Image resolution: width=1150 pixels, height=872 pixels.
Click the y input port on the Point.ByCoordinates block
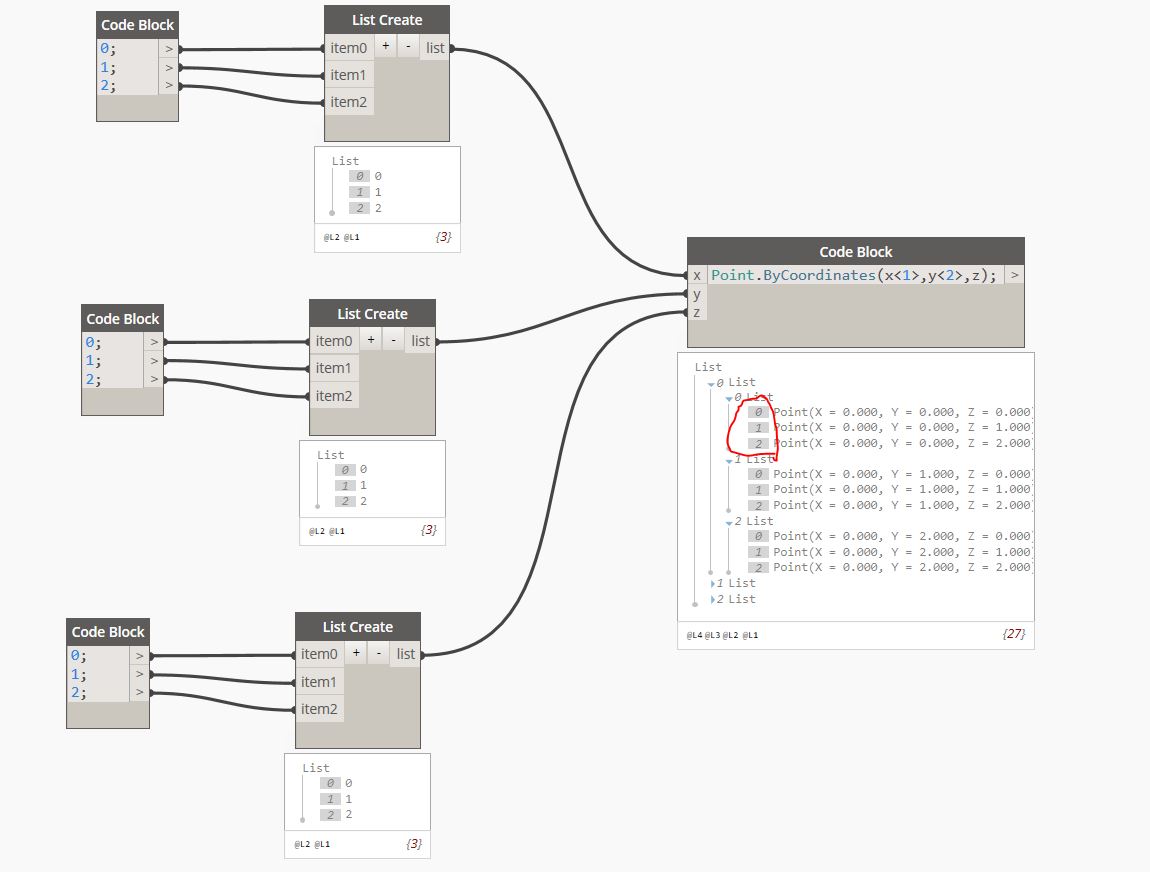697,294
